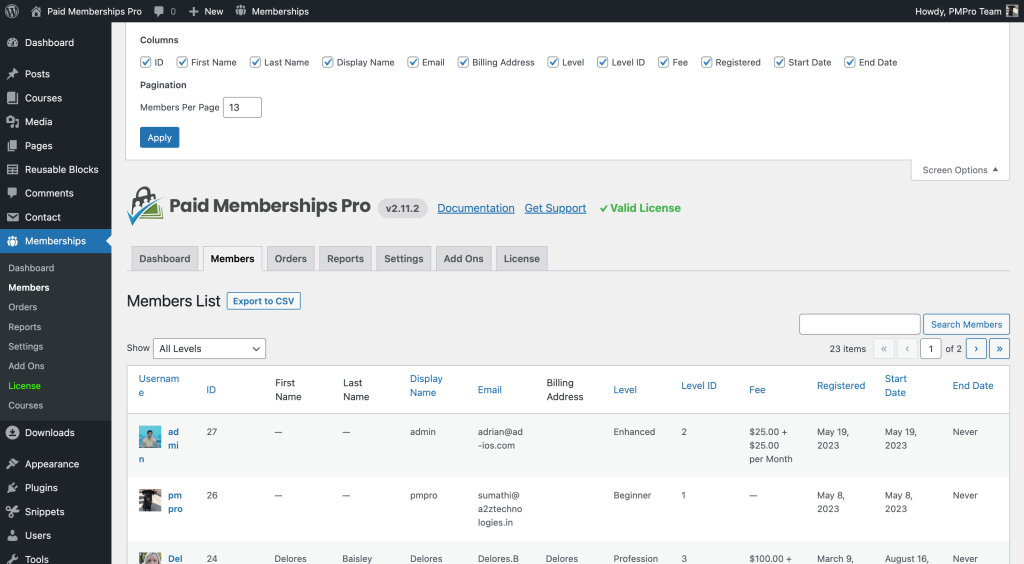Switch to the Reports tab
The height and width of the screenshot is (564, 1024).
[345, 258]
